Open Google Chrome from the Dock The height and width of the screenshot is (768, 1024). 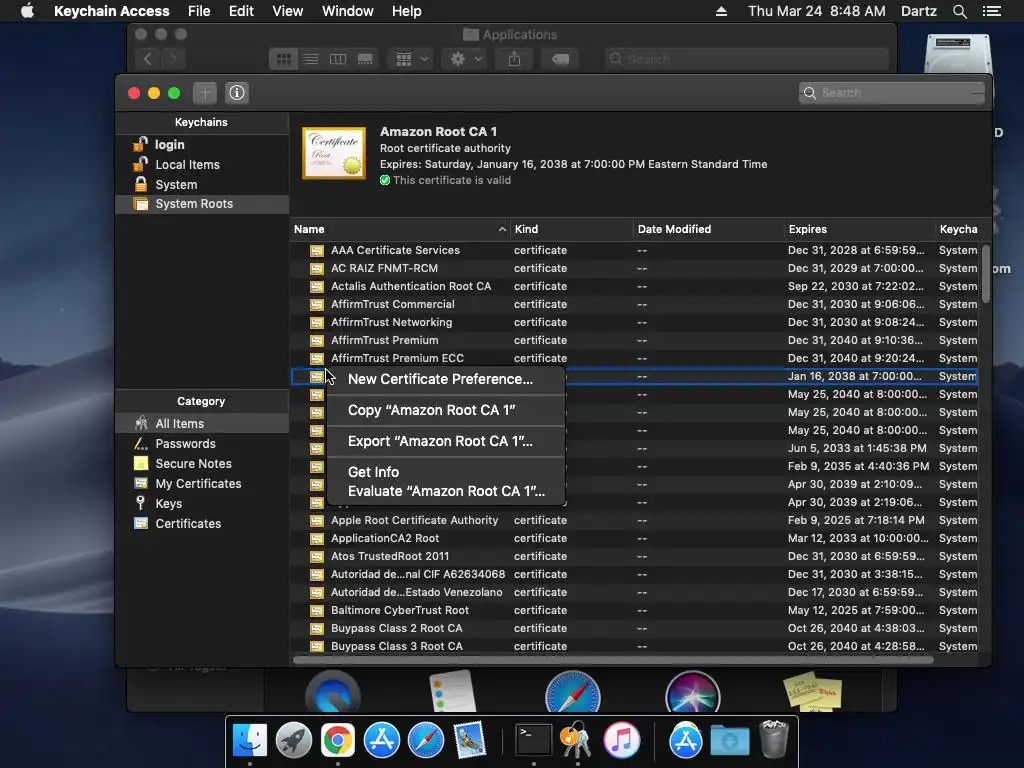(x=338, y=741)
